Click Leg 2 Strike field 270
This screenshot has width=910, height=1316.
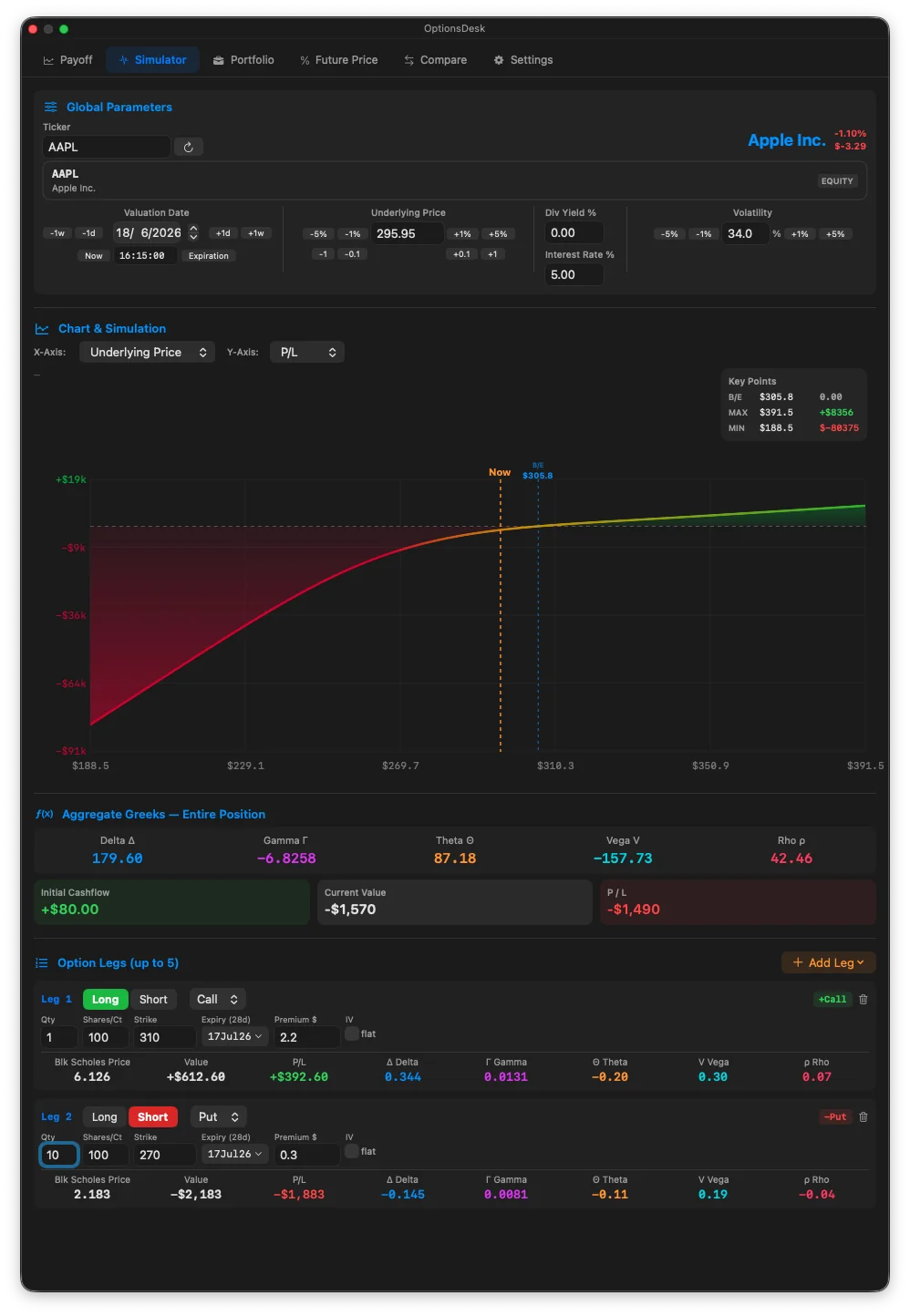[164, 1155]
